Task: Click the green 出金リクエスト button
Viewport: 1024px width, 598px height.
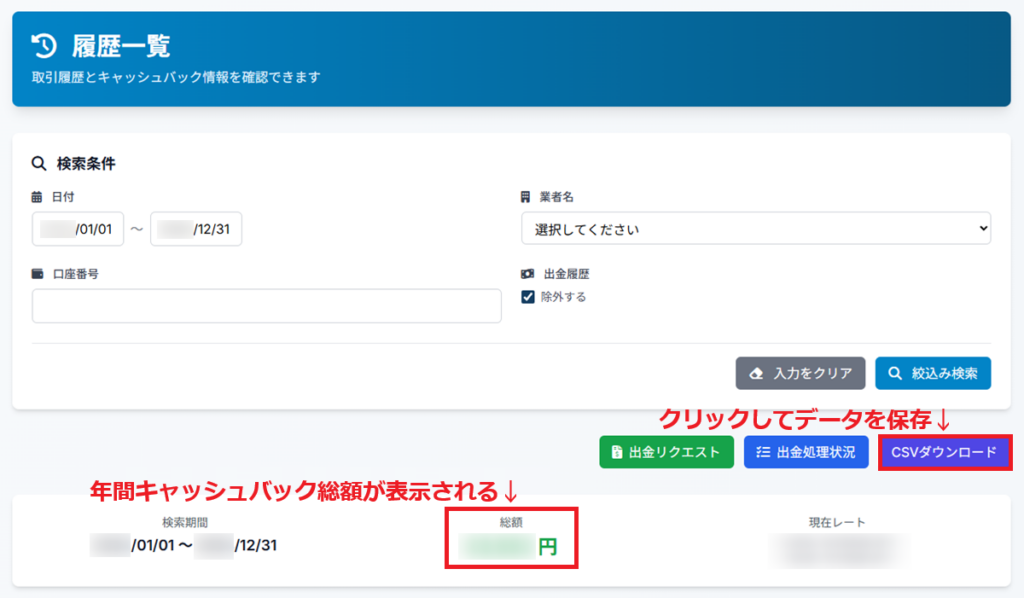Action: click(x=666, y=451)
